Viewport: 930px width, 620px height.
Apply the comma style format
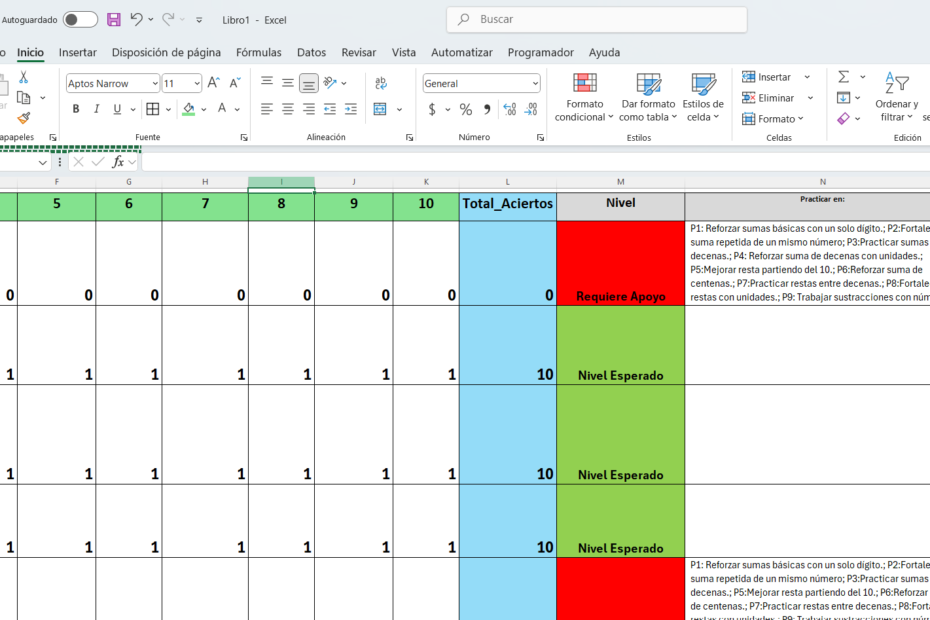[487, 109]
